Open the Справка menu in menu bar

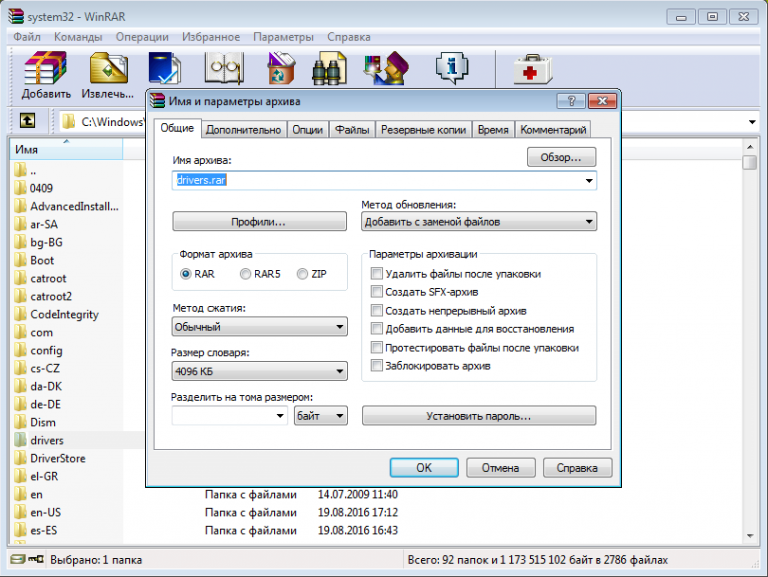point(349,37)
